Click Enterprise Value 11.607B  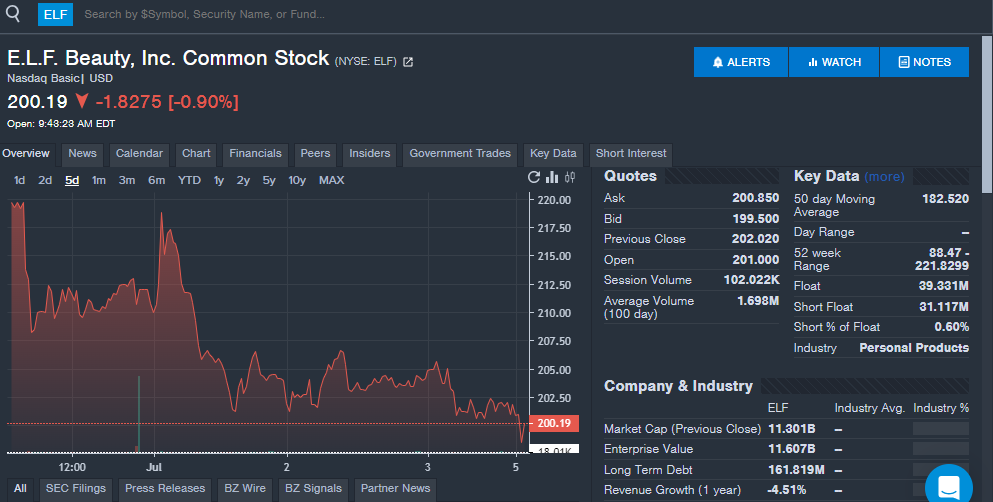click(x=792, y=449)
